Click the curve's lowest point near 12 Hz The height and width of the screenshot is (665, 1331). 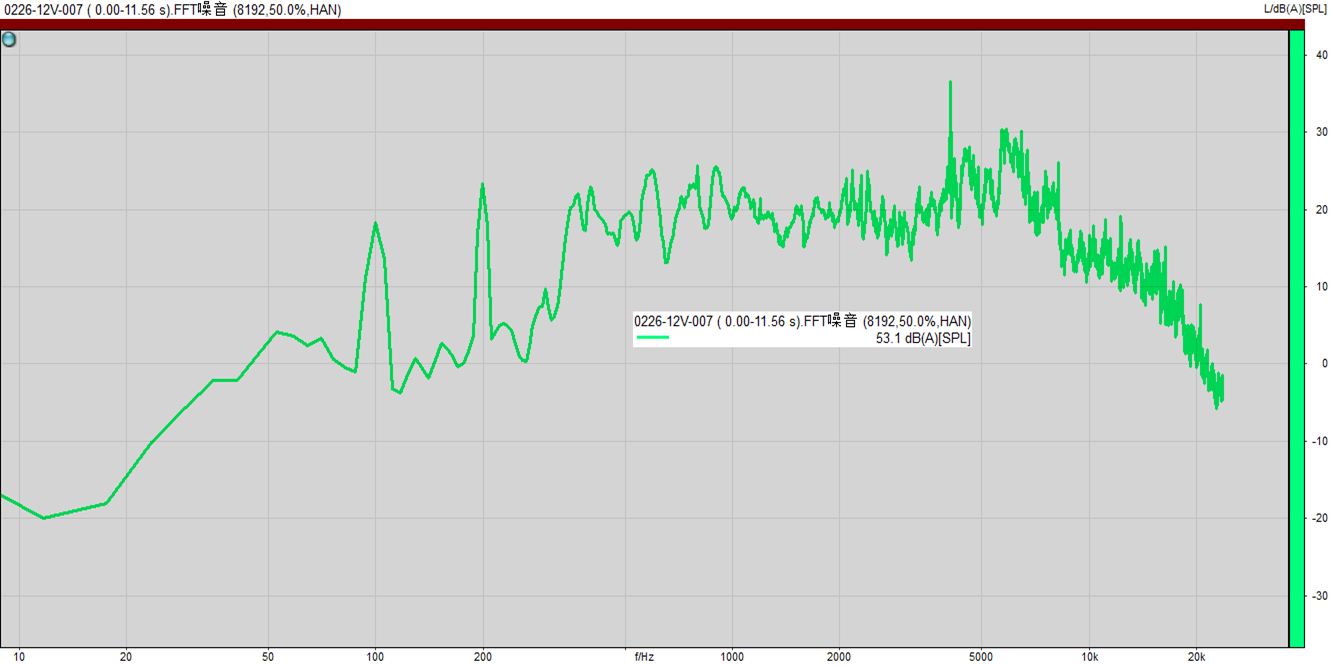click(44, 517)
